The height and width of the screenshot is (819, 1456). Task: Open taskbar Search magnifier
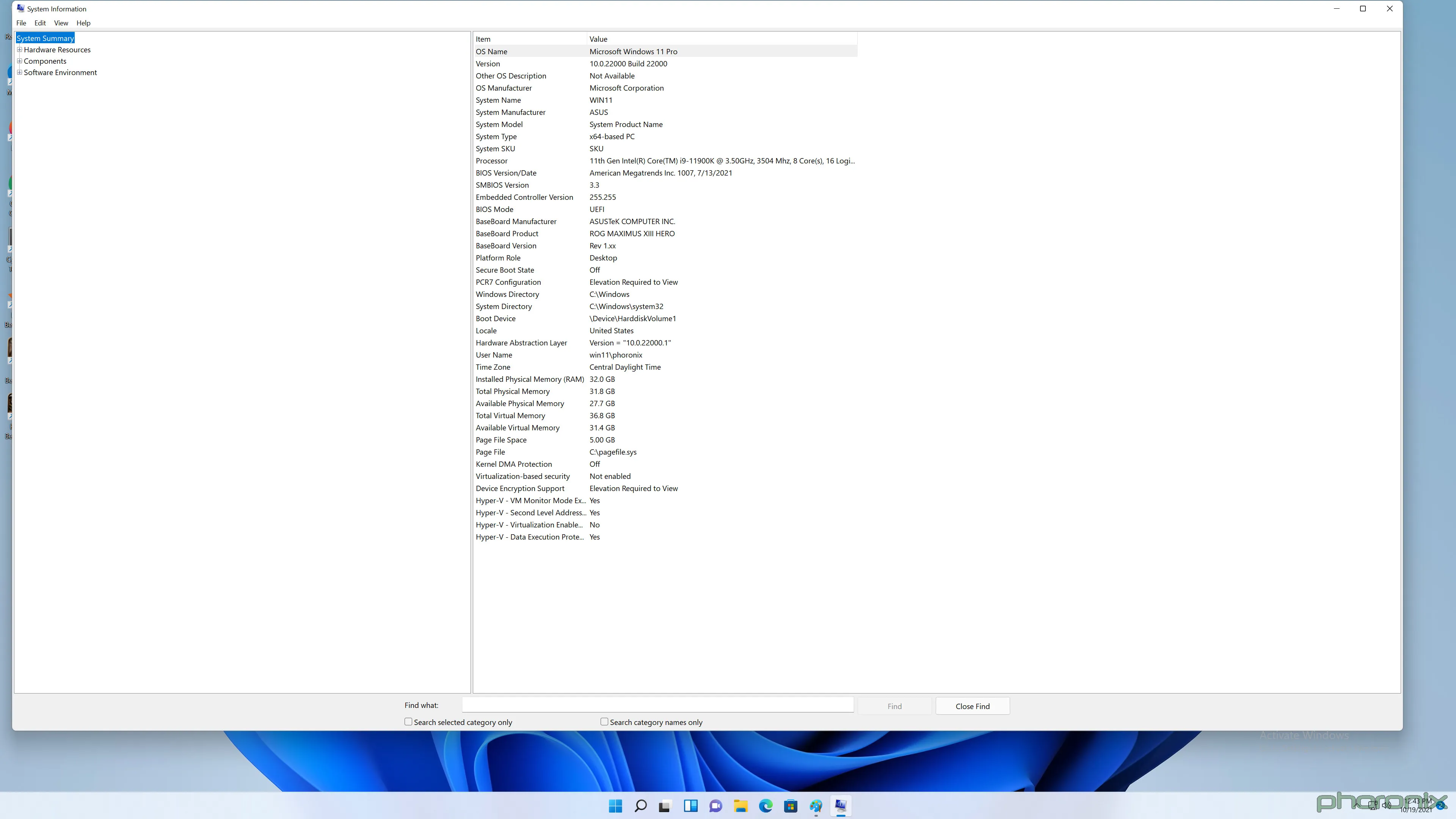pos(640,806)
